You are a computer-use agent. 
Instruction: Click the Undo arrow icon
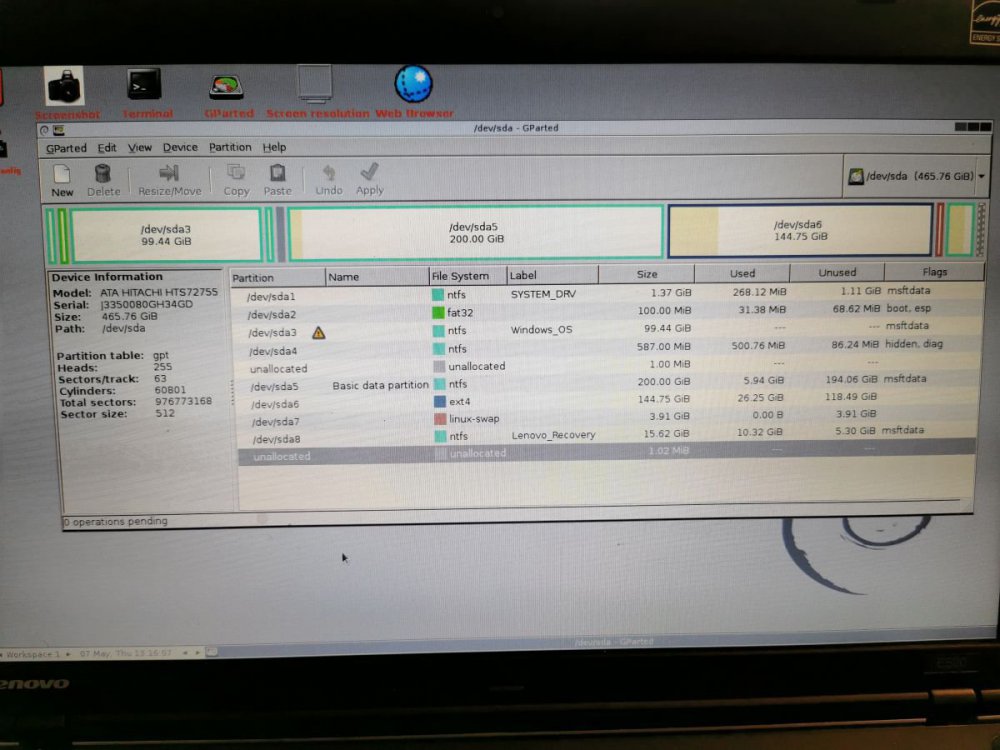(x=328, y=173)
